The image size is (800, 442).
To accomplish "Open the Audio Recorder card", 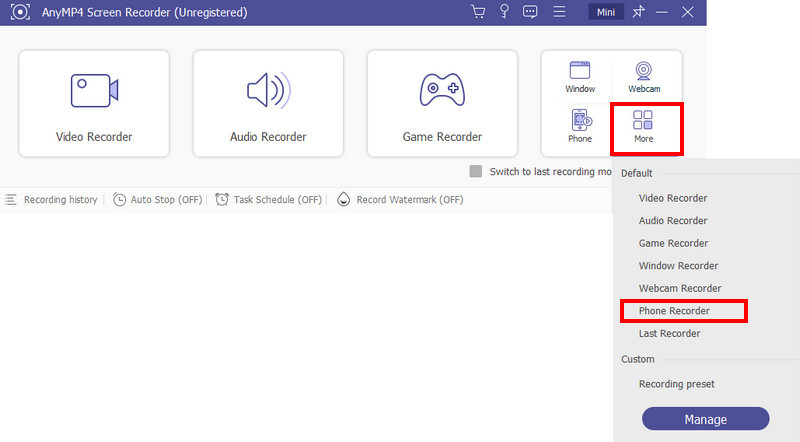I will tap(268, 104).
